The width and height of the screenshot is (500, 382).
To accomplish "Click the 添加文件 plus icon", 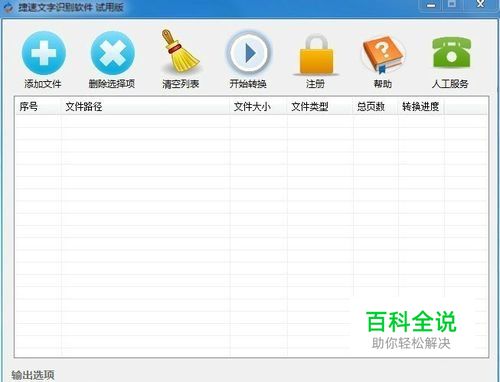I will [44, 53].
